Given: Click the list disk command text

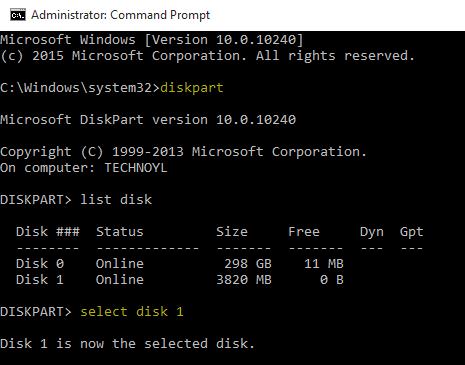Looking at the screenshot, I should click(x=116, y=200).
